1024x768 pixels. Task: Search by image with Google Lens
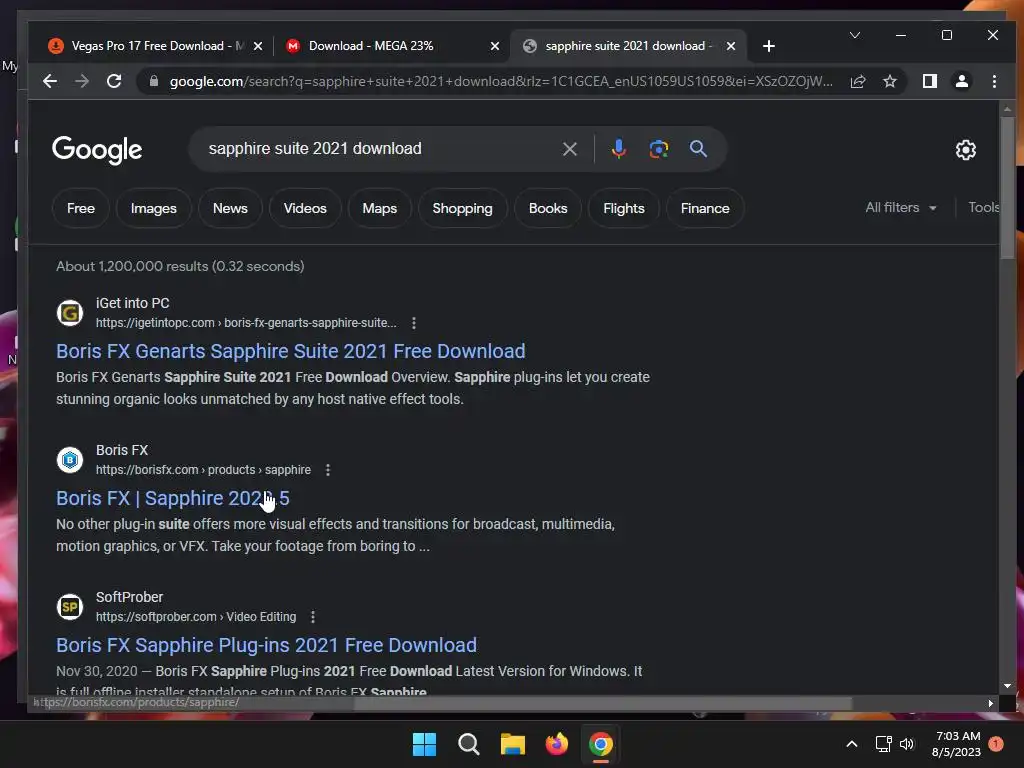pos(658,149)
